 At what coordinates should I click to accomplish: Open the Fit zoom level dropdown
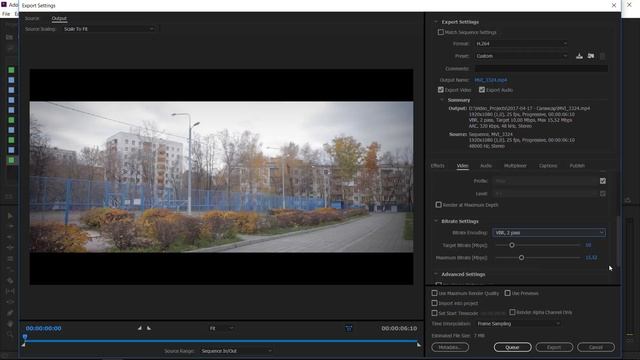221,328
